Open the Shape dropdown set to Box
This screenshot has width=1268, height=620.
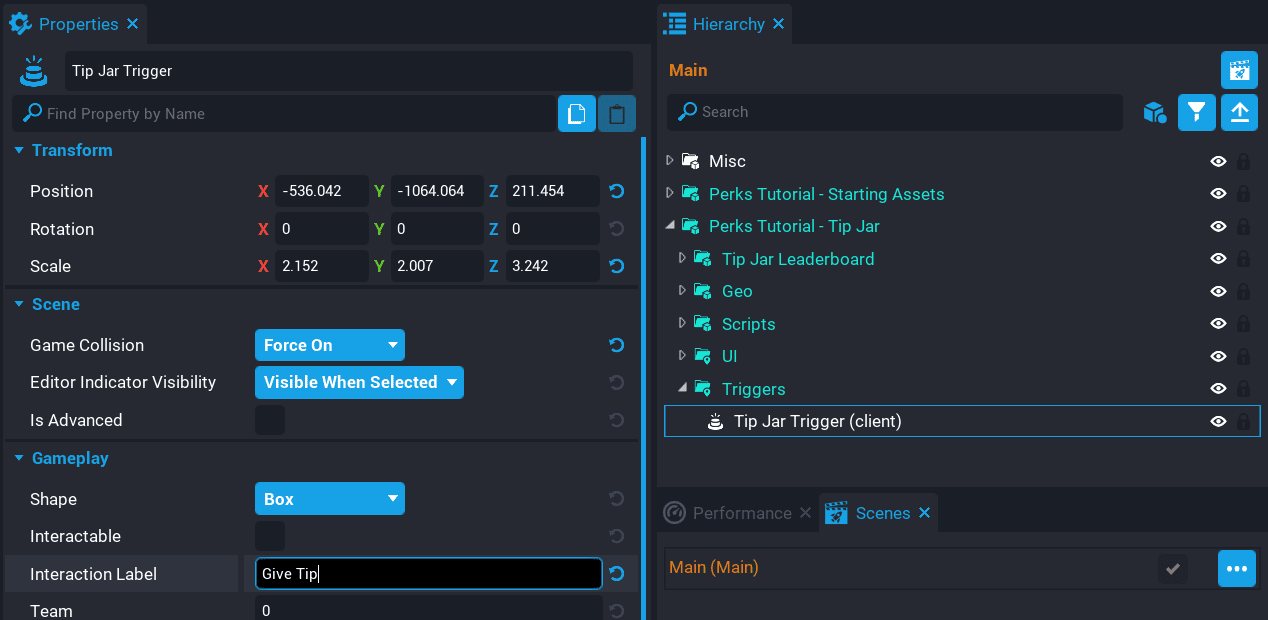tap(329, 499)
